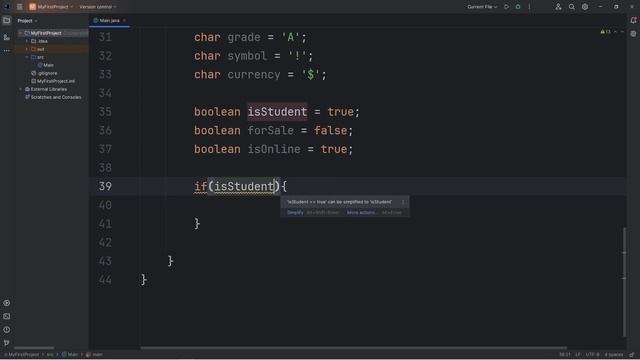
Task: Click the currency variable on line 33
Action: 254,75
